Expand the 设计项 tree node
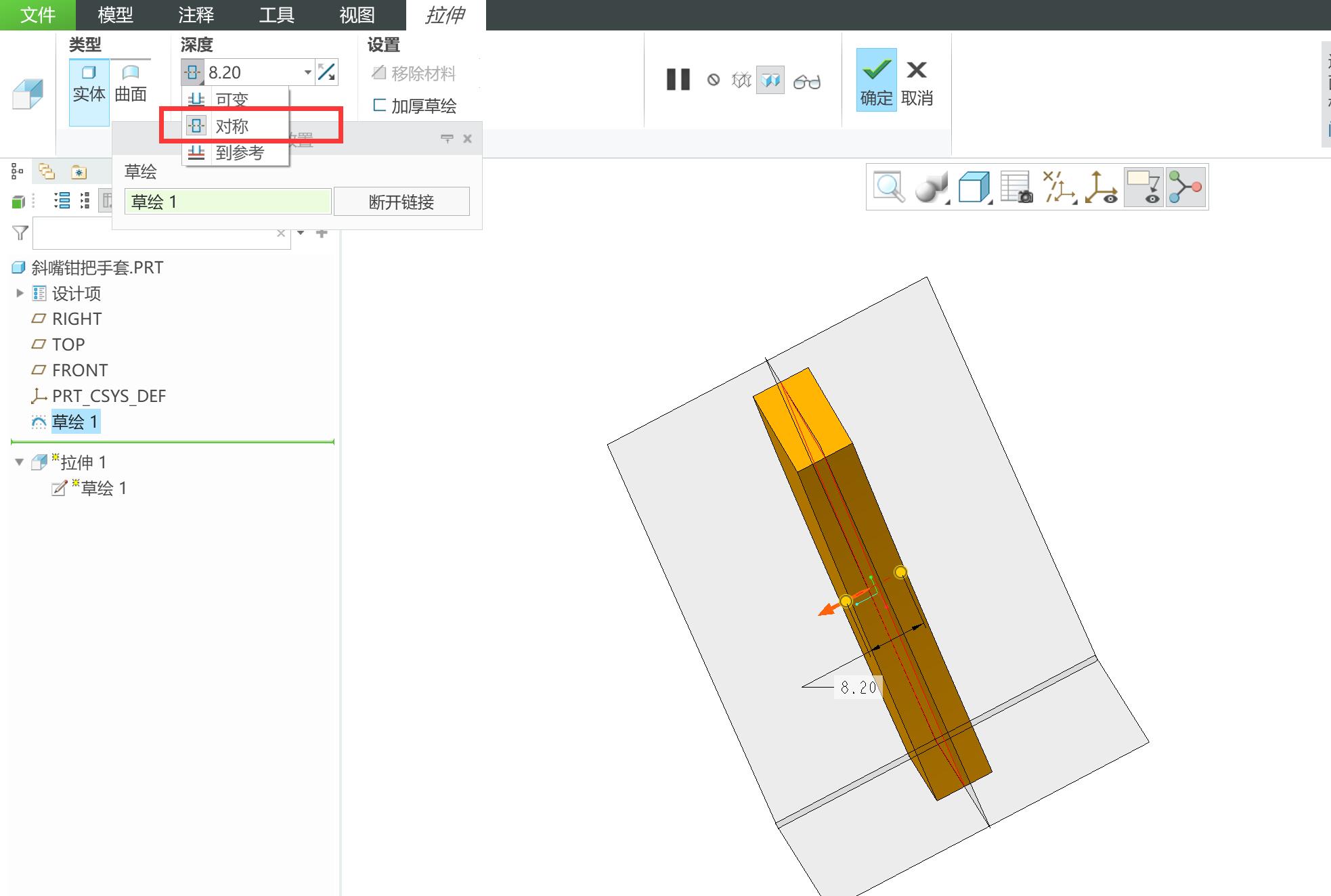The height and width of the screenshot is (896, 1331). (20, 293)
